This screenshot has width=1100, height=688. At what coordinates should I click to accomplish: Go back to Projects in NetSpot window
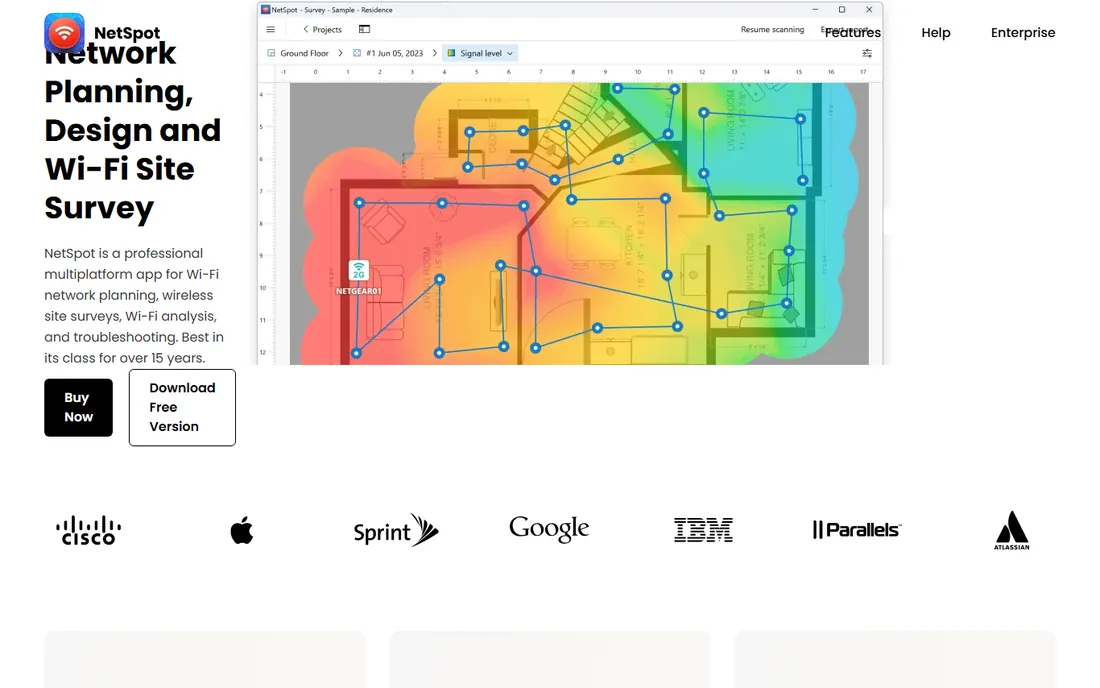[x=322, y=29]
